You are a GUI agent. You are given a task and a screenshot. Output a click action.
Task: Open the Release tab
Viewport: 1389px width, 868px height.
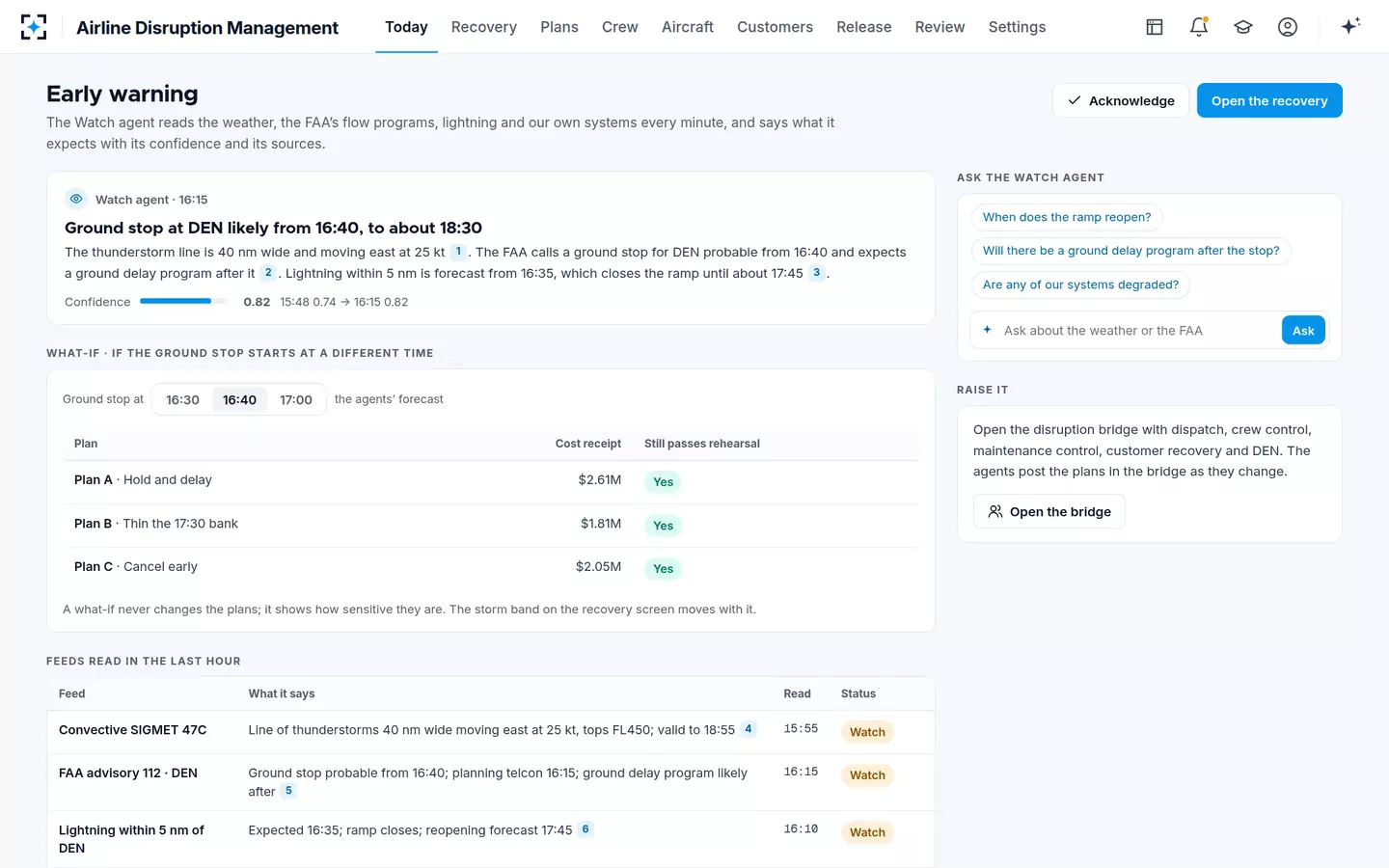tap(864, 27)
